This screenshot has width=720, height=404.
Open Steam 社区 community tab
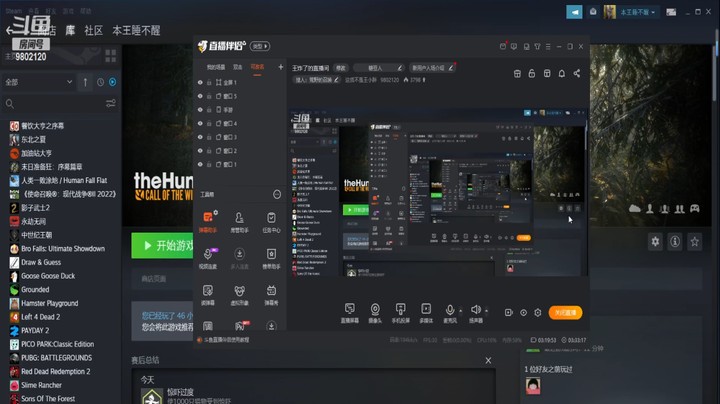click(93, 31)
